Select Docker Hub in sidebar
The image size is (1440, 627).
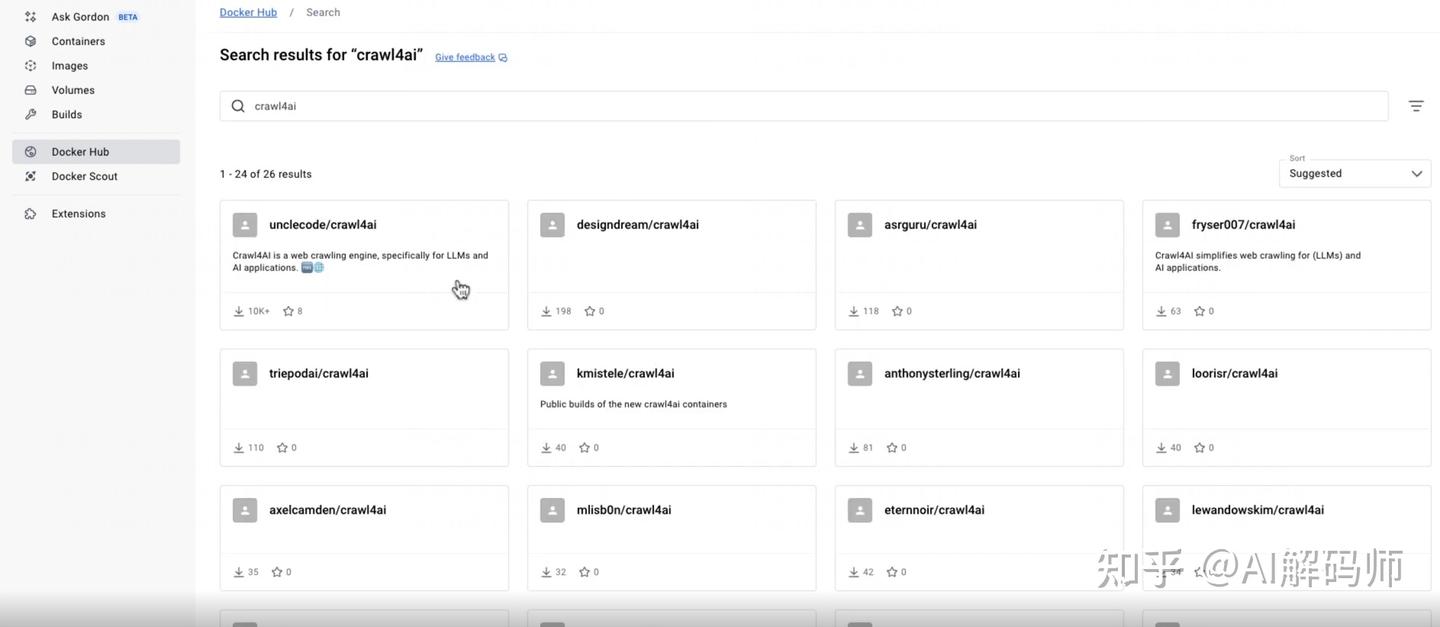96,152
